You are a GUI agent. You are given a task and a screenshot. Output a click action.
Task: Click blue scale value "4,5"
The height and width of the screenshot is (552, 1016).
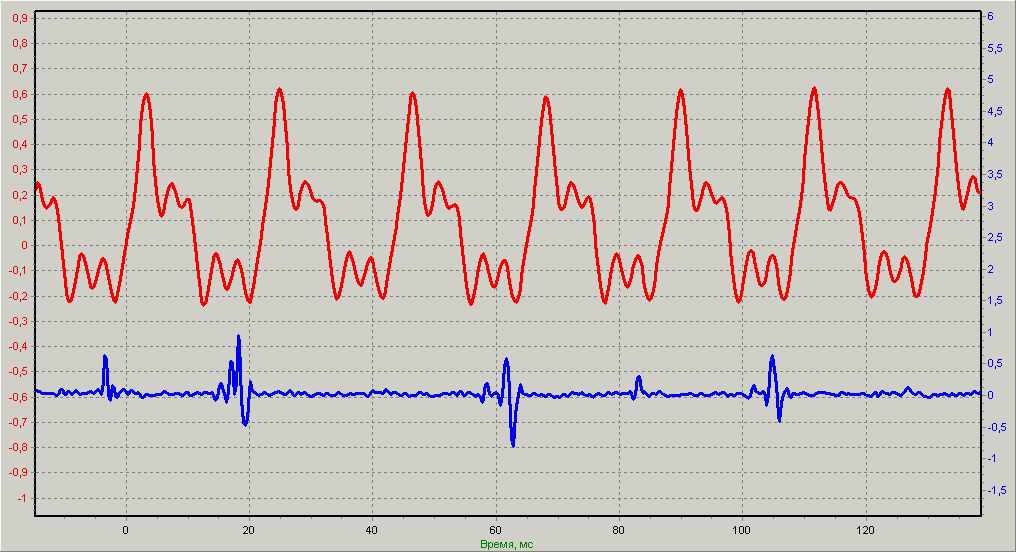click(x=995, y=111)
